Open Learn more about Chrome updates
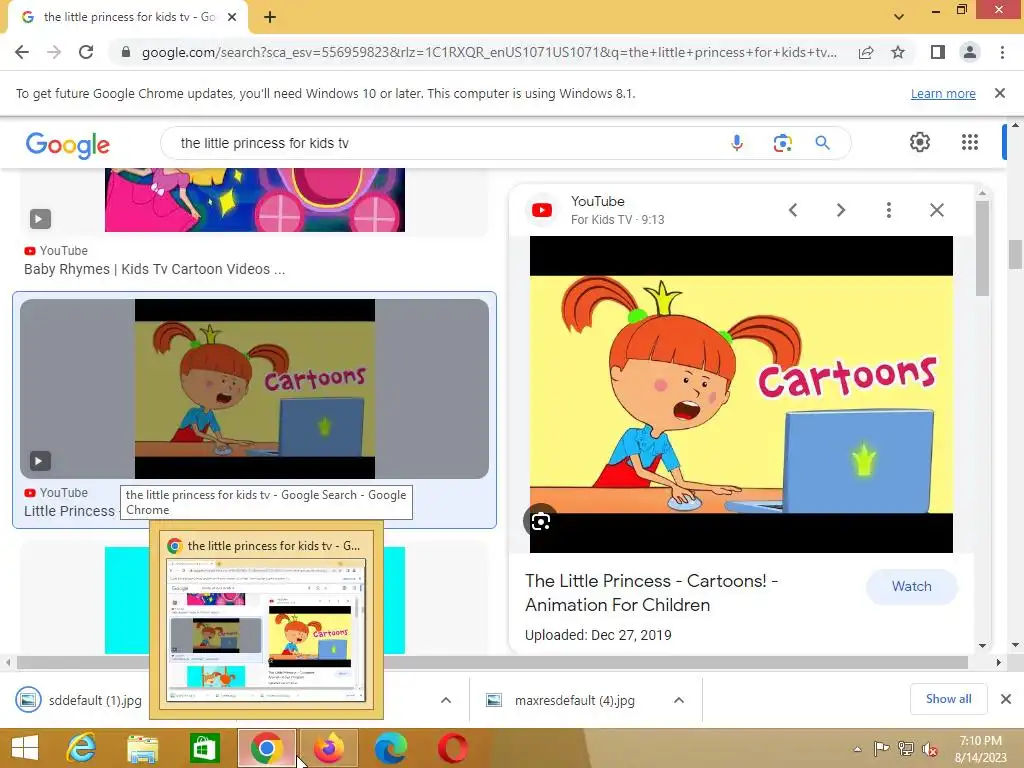 tap(943, 94)
